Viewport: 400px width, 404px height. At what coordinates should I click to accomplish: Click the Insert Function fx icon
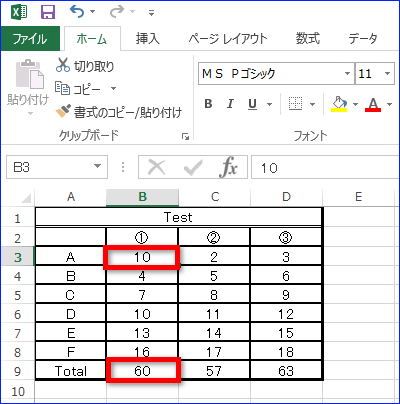(228, 167)
